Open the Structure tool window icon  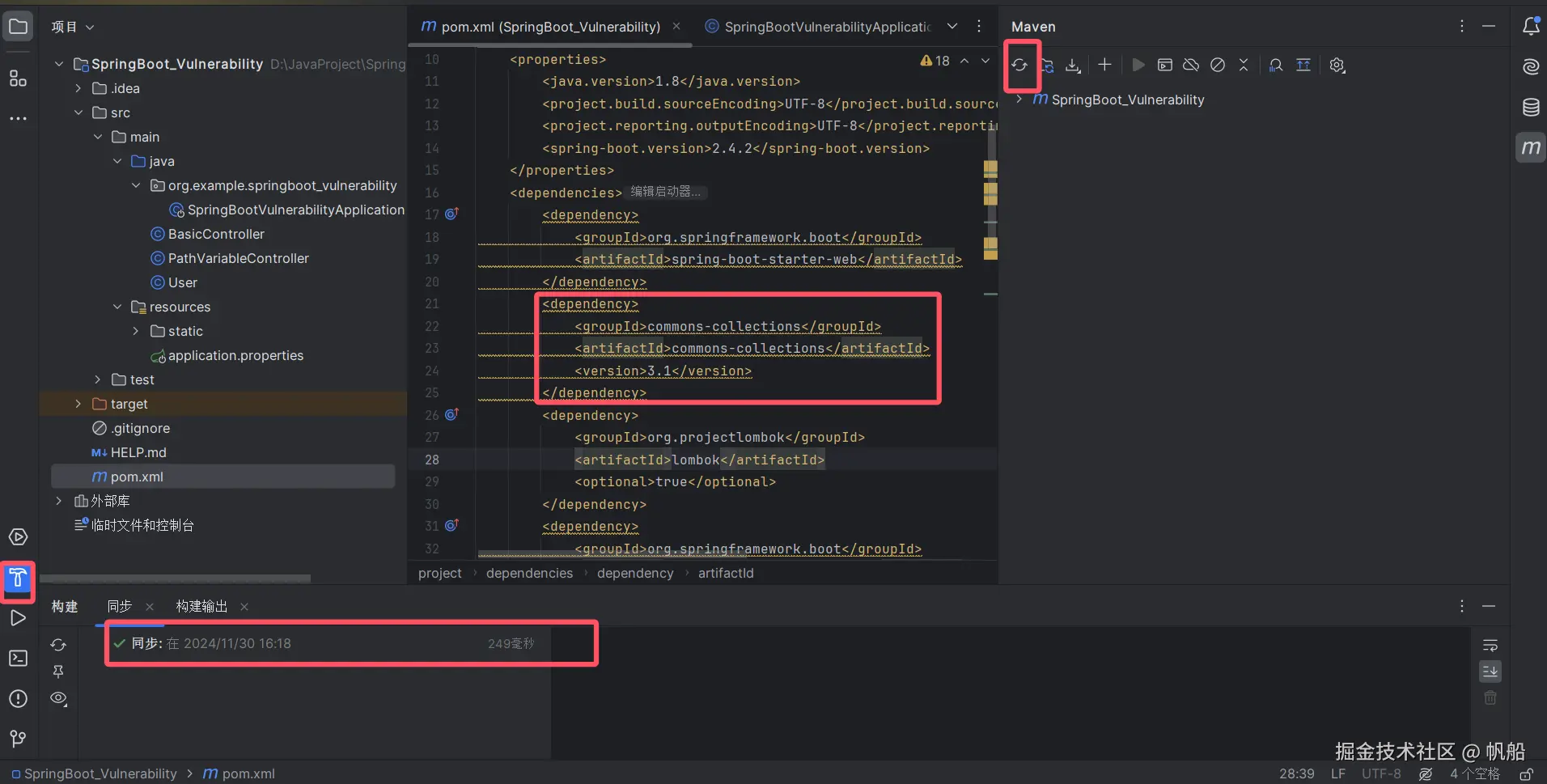pyautogui.click(x=18, y=78)
